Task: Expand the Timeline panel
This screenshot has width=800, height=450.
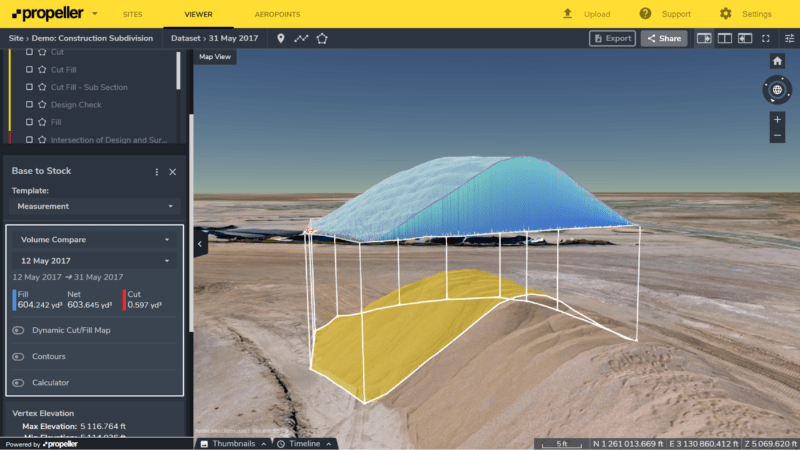Action: pos(305,443)
